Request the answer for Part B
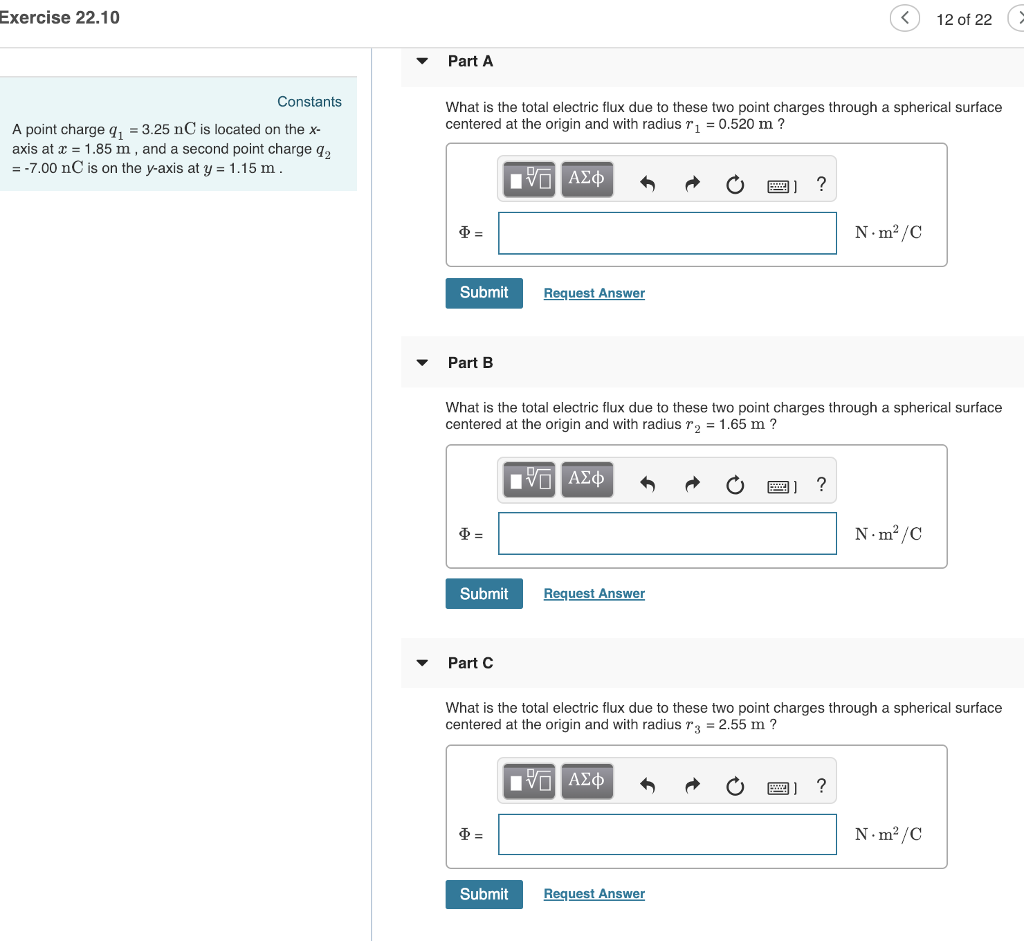Image resolution: width=1024 pixels, height=941 pixels. point(594,594)
